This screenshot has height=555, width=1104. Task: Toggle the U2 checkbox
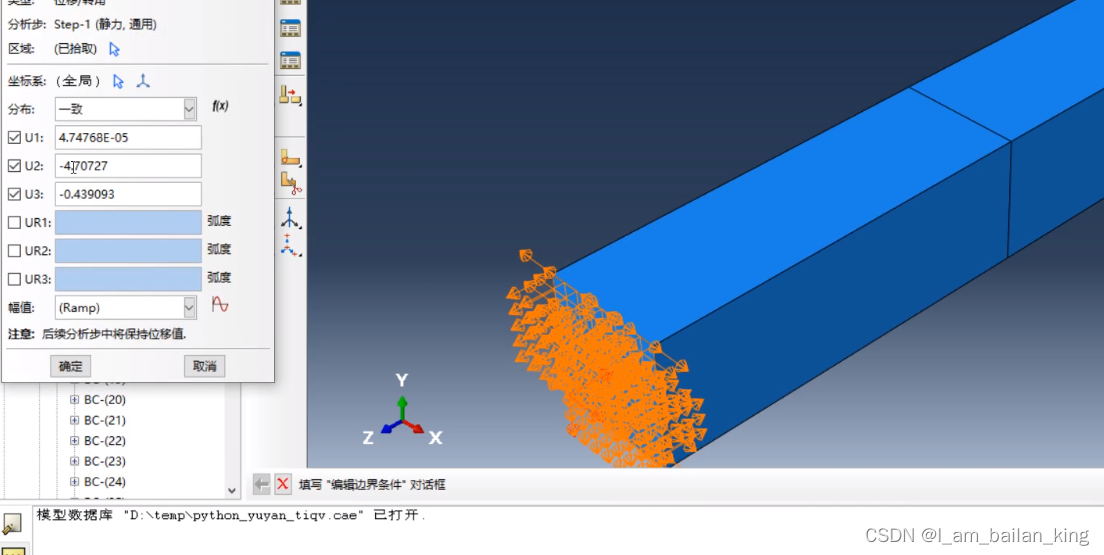[x=14, y=166]
